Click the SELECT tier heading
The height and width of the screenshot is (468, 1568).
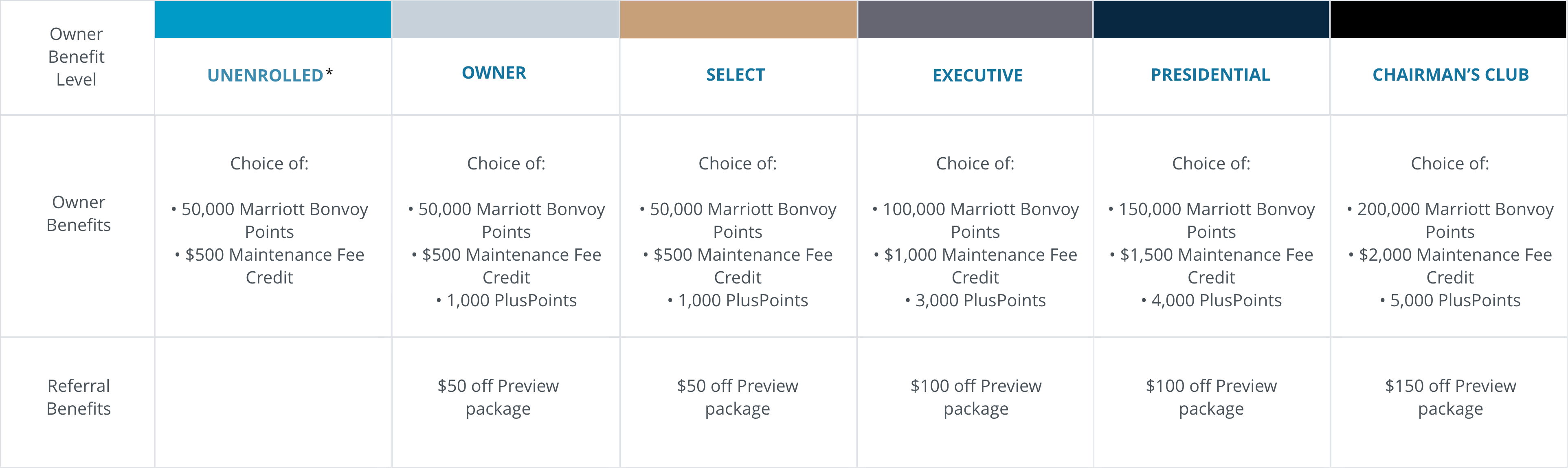point(735,74)
